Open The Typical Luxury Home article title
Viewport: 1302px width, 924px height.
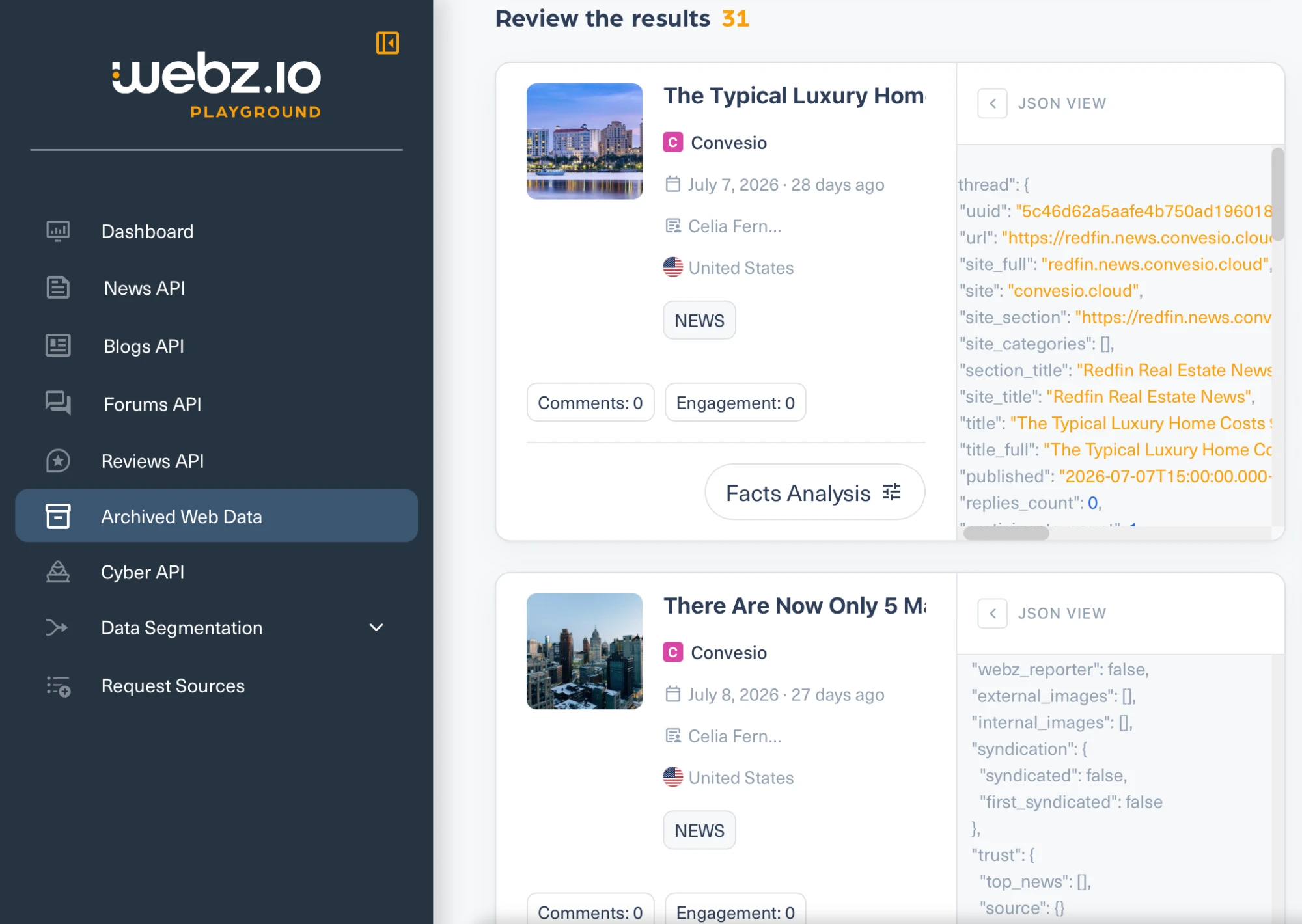[794, 96]
